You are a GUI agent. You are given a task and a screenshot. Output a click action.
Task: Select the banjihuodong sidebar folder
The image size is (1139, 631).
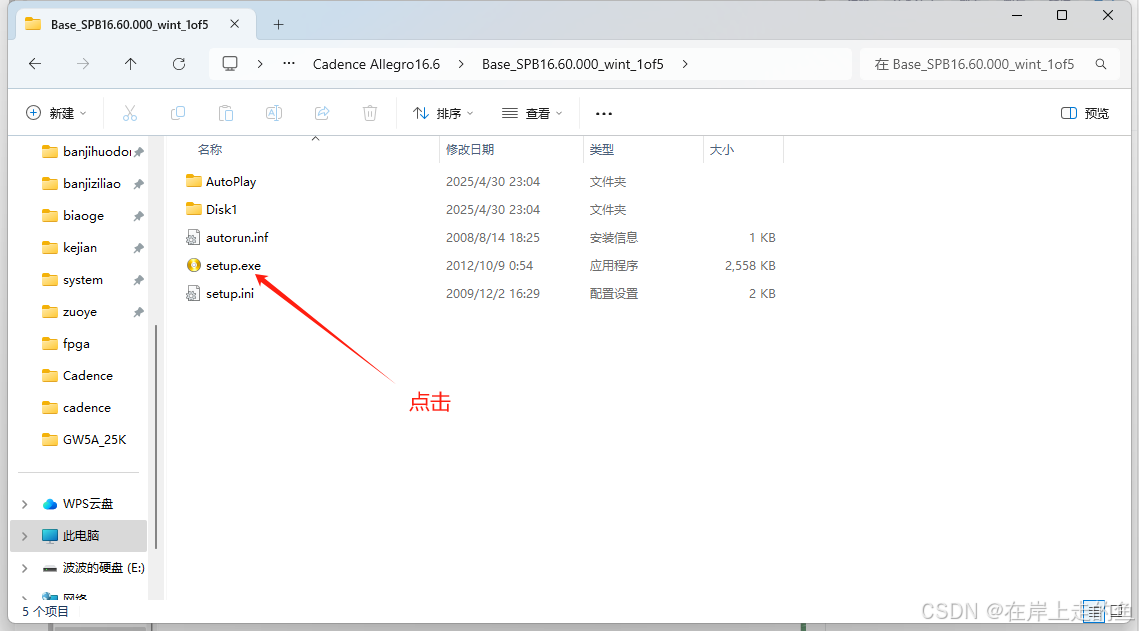(x=97, y=152)
